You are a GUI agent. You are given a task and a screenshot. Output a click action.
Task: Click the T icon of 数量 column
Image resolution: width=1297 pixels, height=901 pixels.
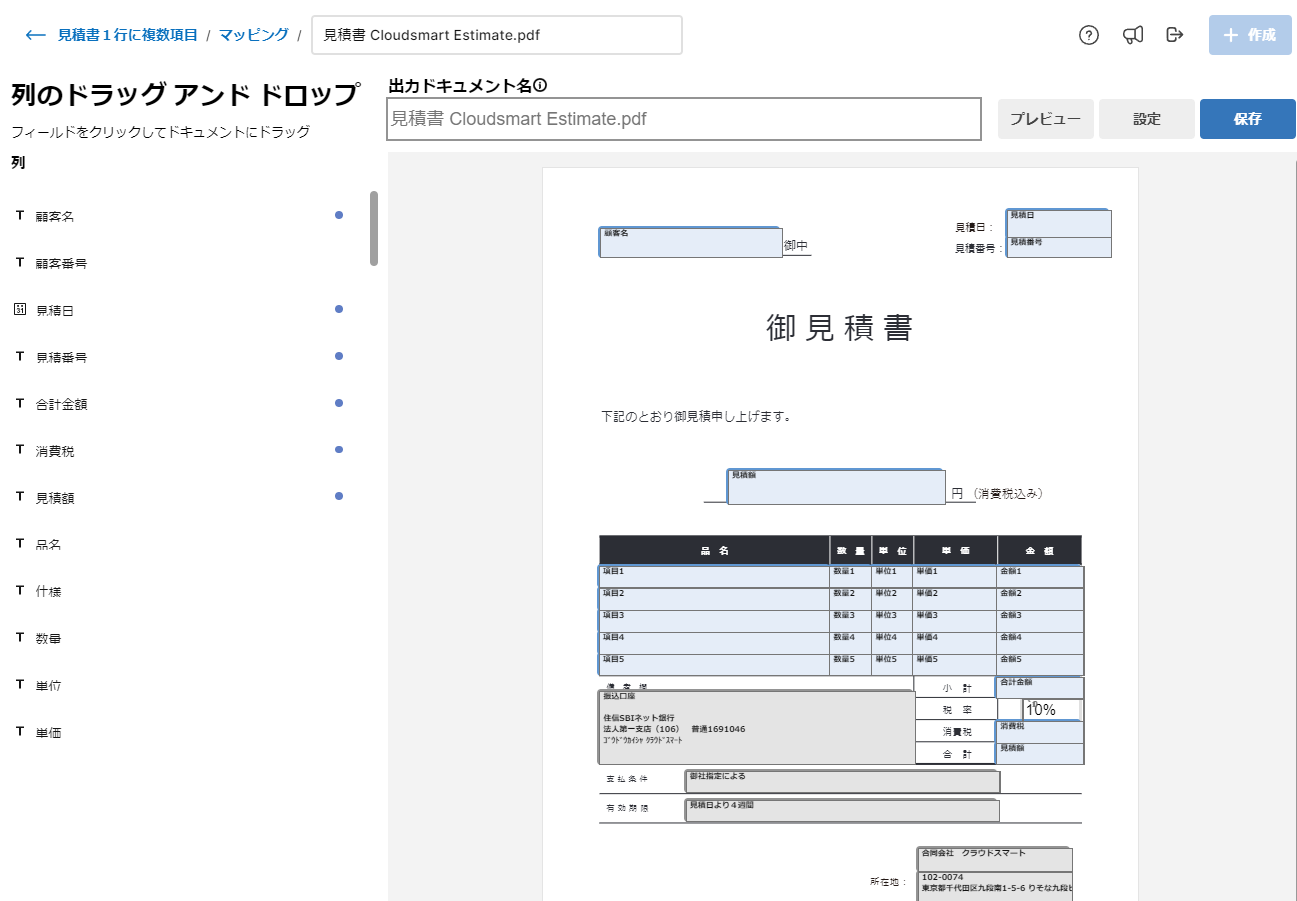pos(19,637)
